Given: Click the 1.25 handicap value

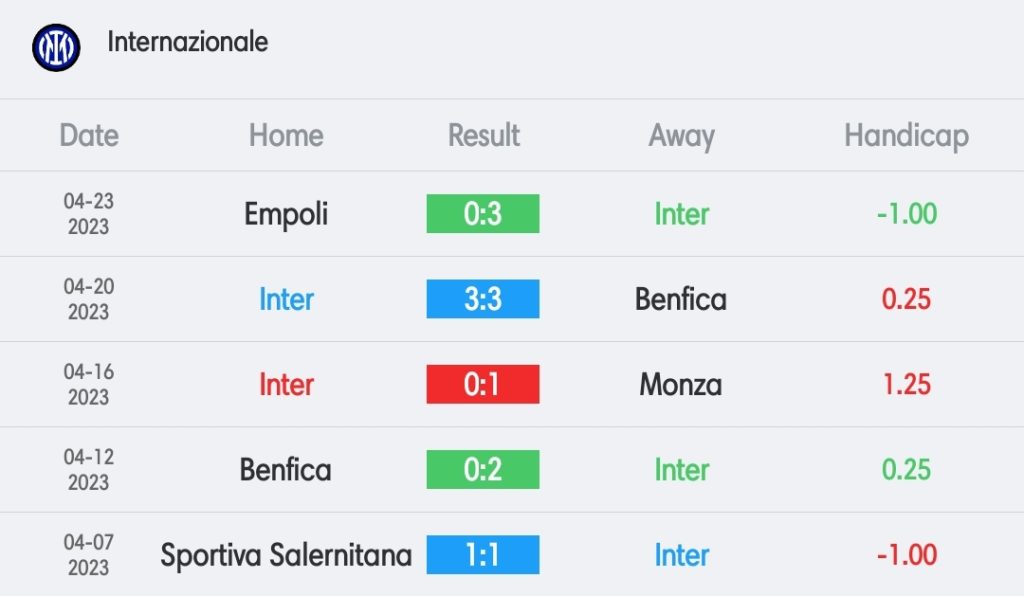Looking at the screenshot, I should pos(906,384).
